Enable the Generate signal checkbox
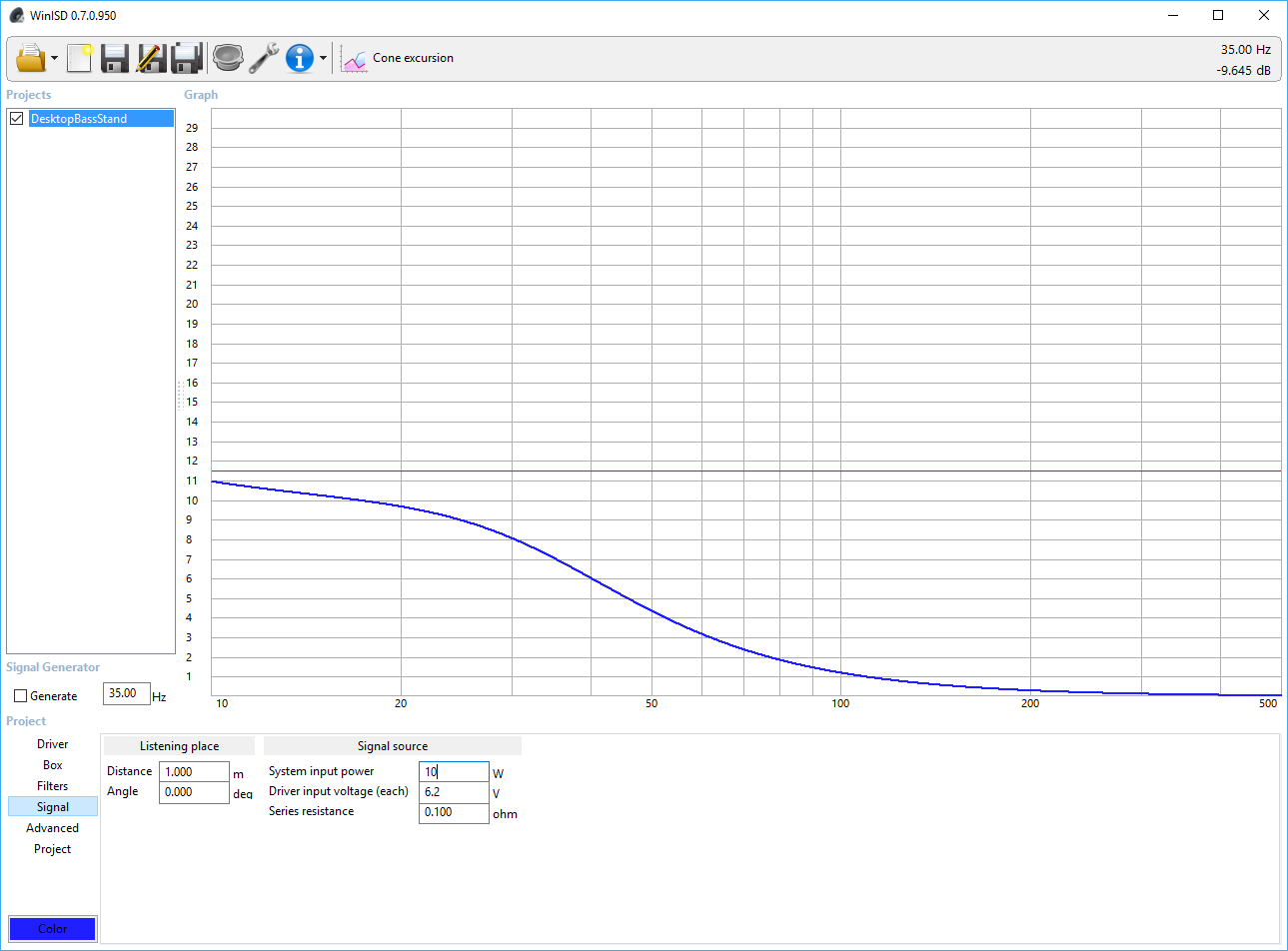This screenshot has width=1288, height=951. pyautogui.click(x=20, y=696)
